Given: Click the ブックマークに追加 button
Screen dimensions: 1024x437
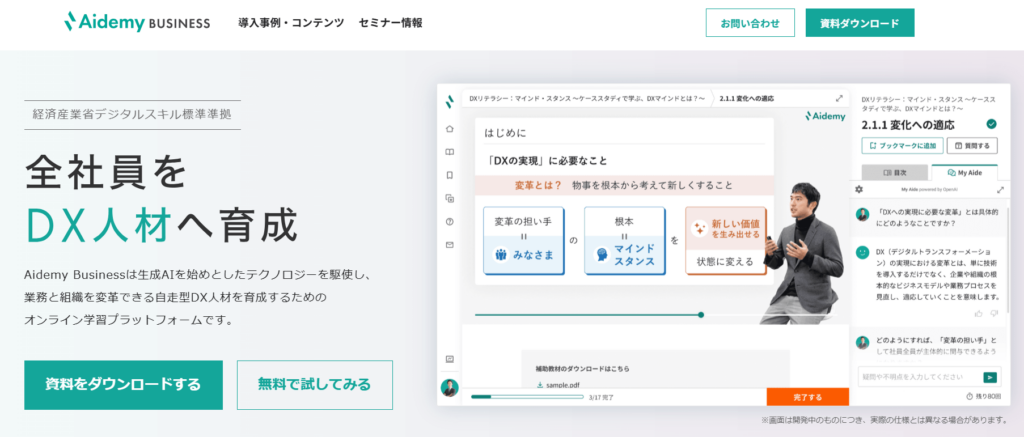Looking at the screenshot, I should point(903,145).
